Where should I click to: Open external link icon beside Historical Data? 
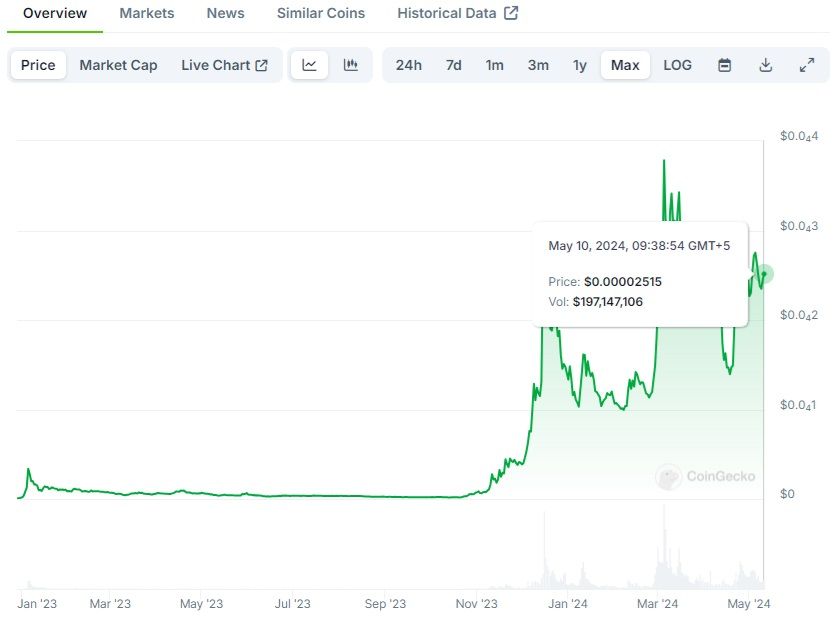click(x=511, y=13)
